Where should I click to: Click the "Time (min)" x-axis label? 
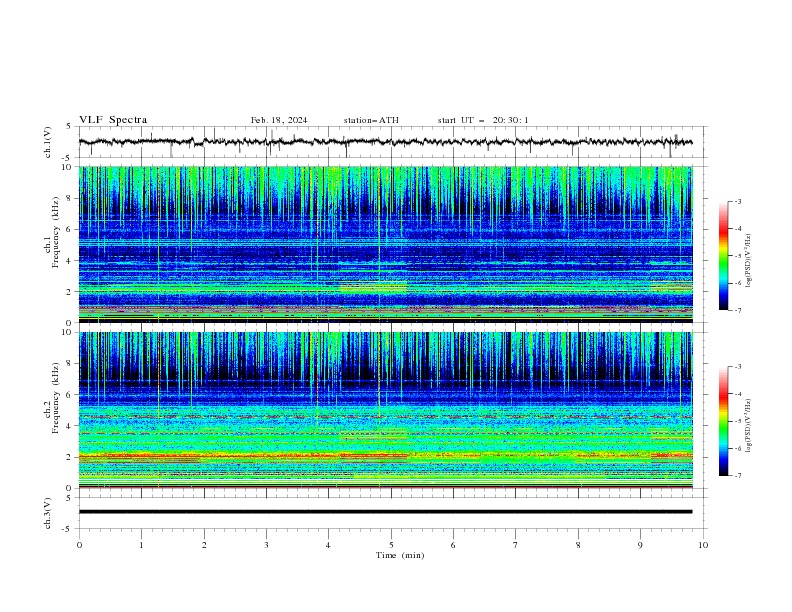[400, 555]
